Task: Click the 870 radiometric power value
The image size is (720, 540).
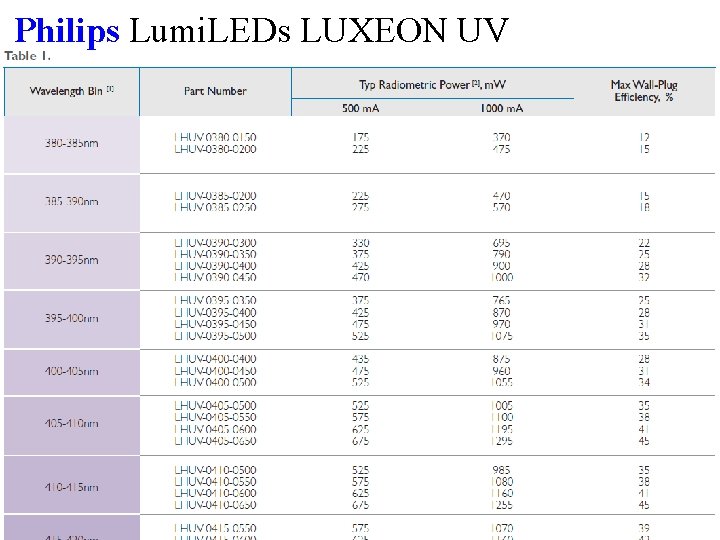Action: 501,313
